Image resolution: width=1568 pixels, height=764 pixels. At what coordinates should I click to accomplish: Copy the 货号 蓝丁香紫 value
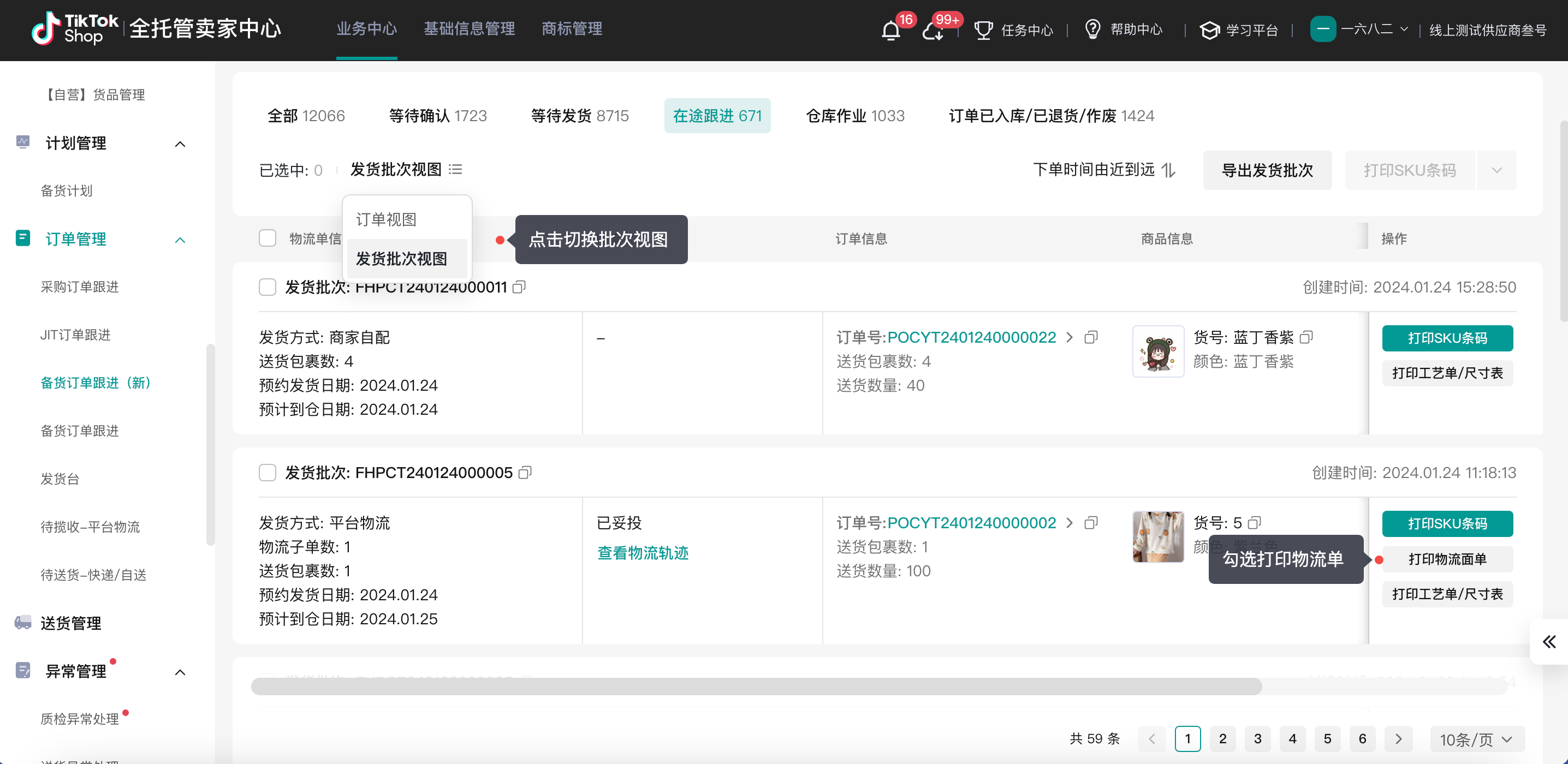coord(1306,337)
